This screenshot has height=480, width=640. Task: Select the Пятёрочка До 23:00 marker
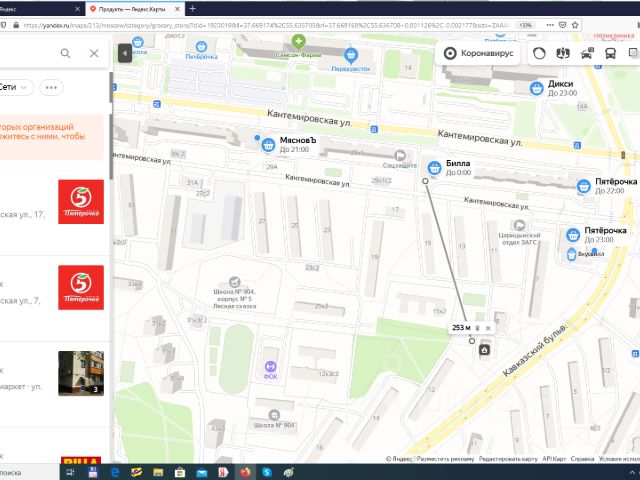point(573,235)
